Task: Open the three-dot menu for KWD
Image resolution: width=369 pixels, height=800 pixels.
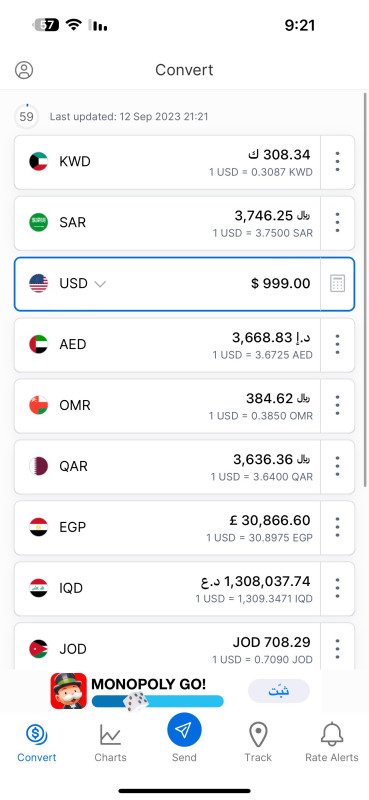Action: click(337, 162)
